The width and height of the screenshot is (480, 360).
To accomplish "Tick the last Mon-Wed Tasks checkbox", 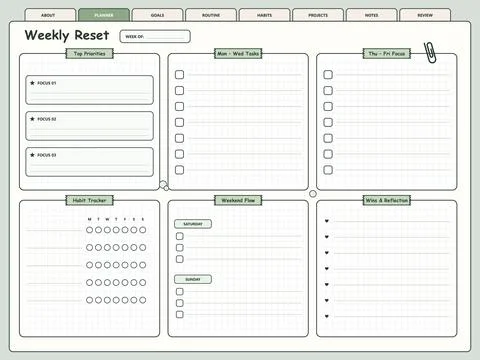I will [x=179, y=170].
